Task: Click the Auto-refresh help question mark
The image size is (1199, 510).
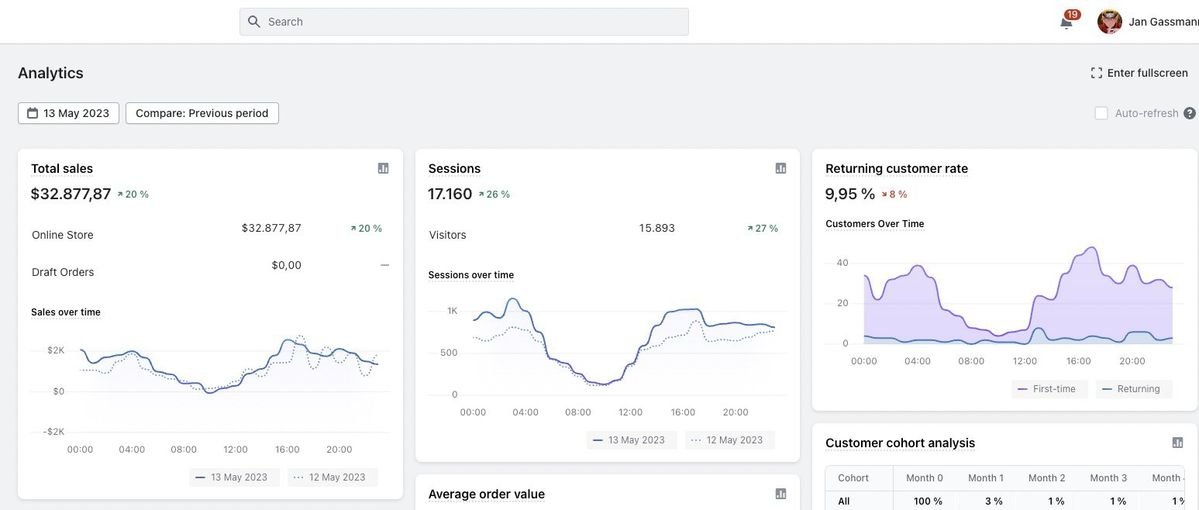Action: (x=1189, y=113)
